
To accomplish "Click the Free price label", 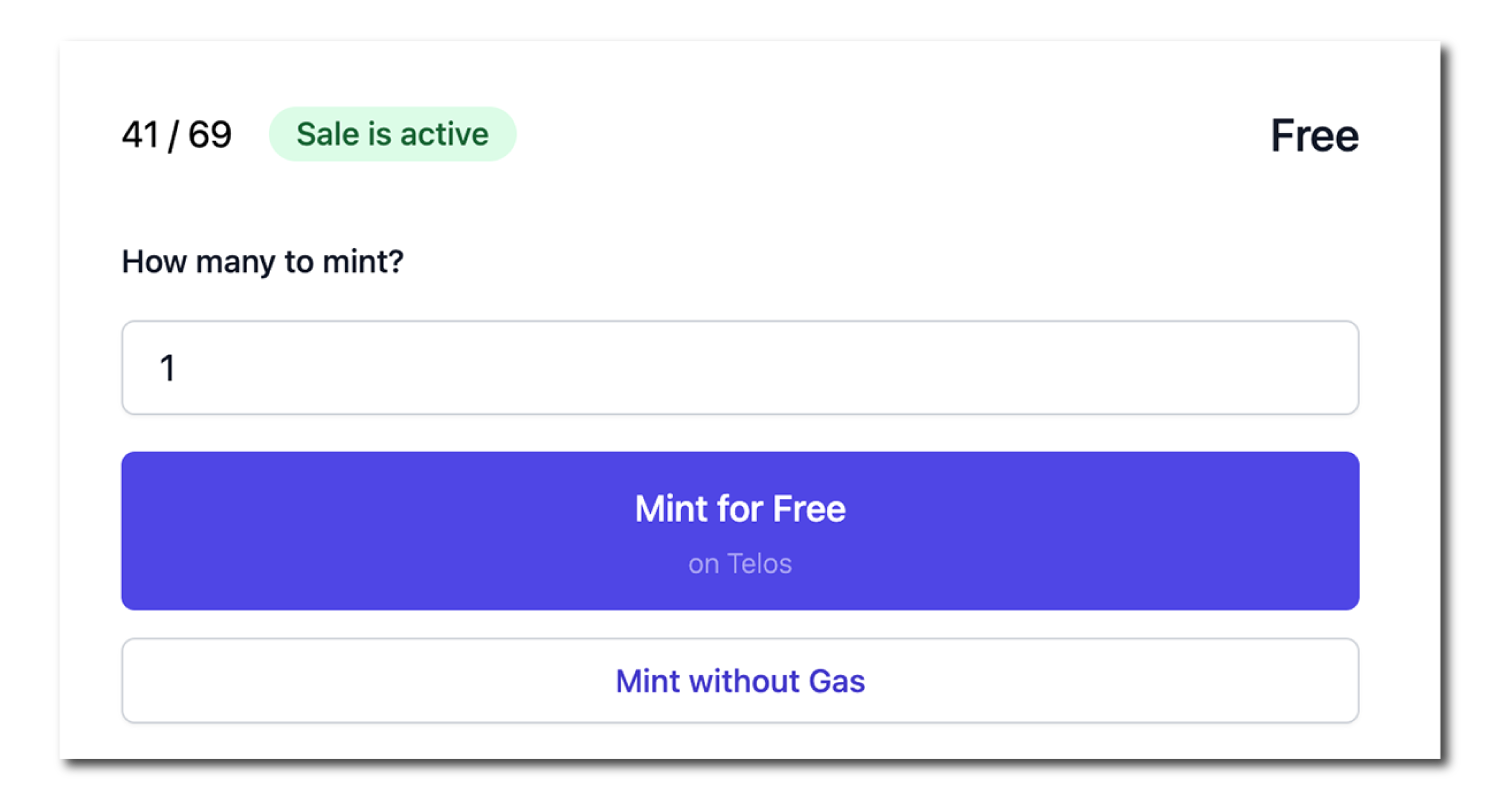I will click(1314, 136).
